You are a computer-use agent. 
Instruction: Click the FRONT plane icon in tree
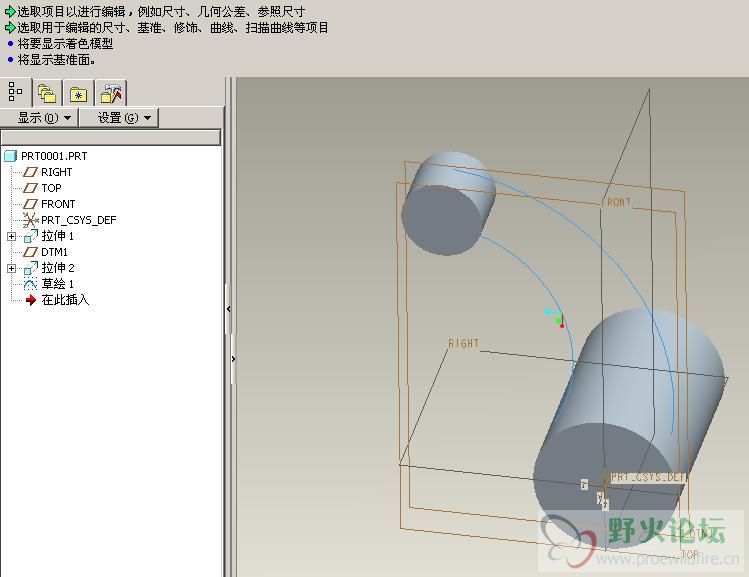[x=31, y=204]
